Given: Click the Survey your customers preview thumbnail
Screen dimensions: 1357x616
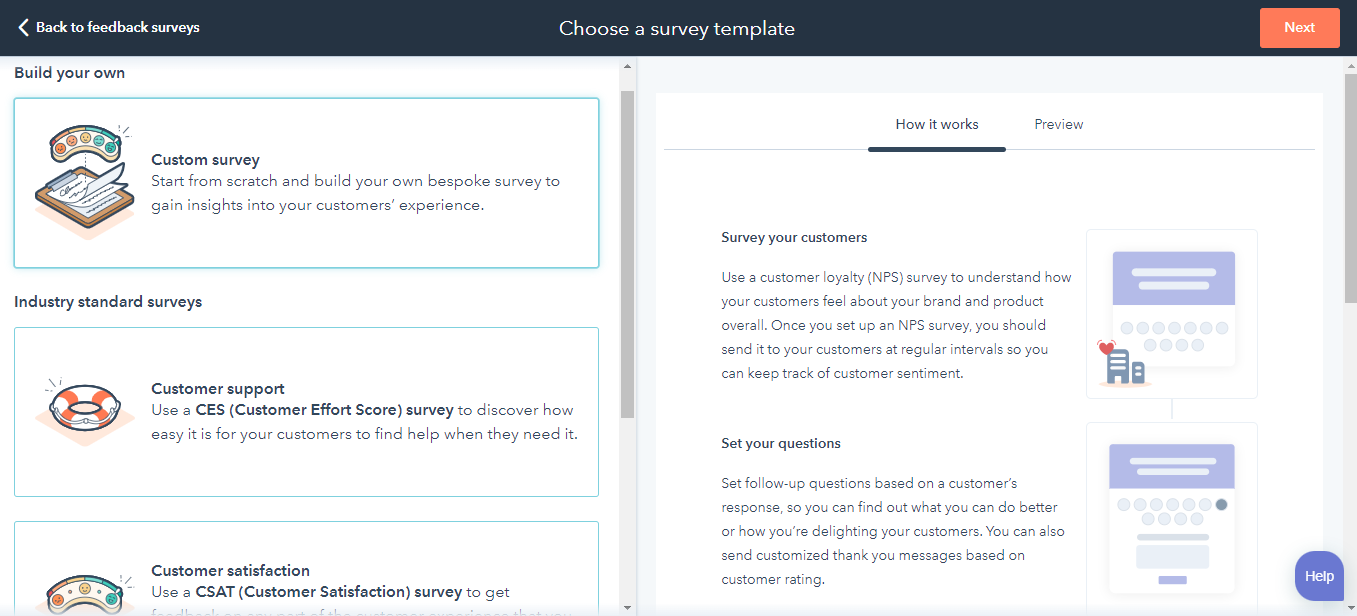Looking at the screenshot, I should 1171,313.
